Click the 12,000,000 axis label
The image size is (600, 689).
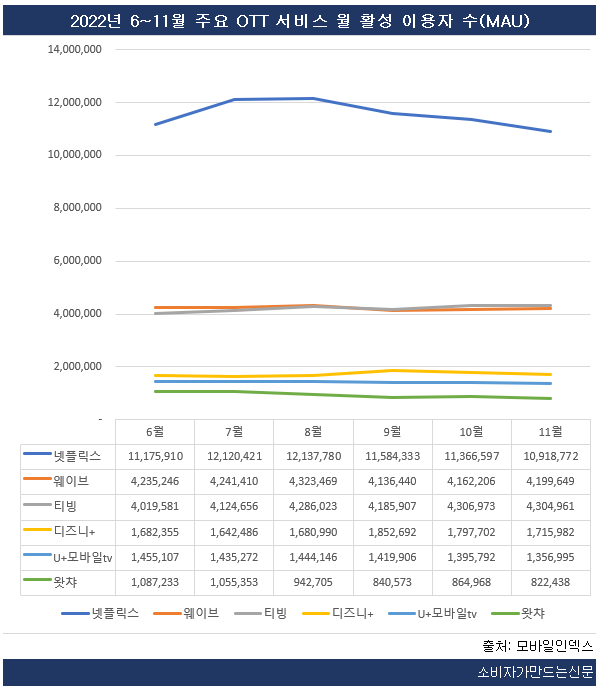point(75,102)
